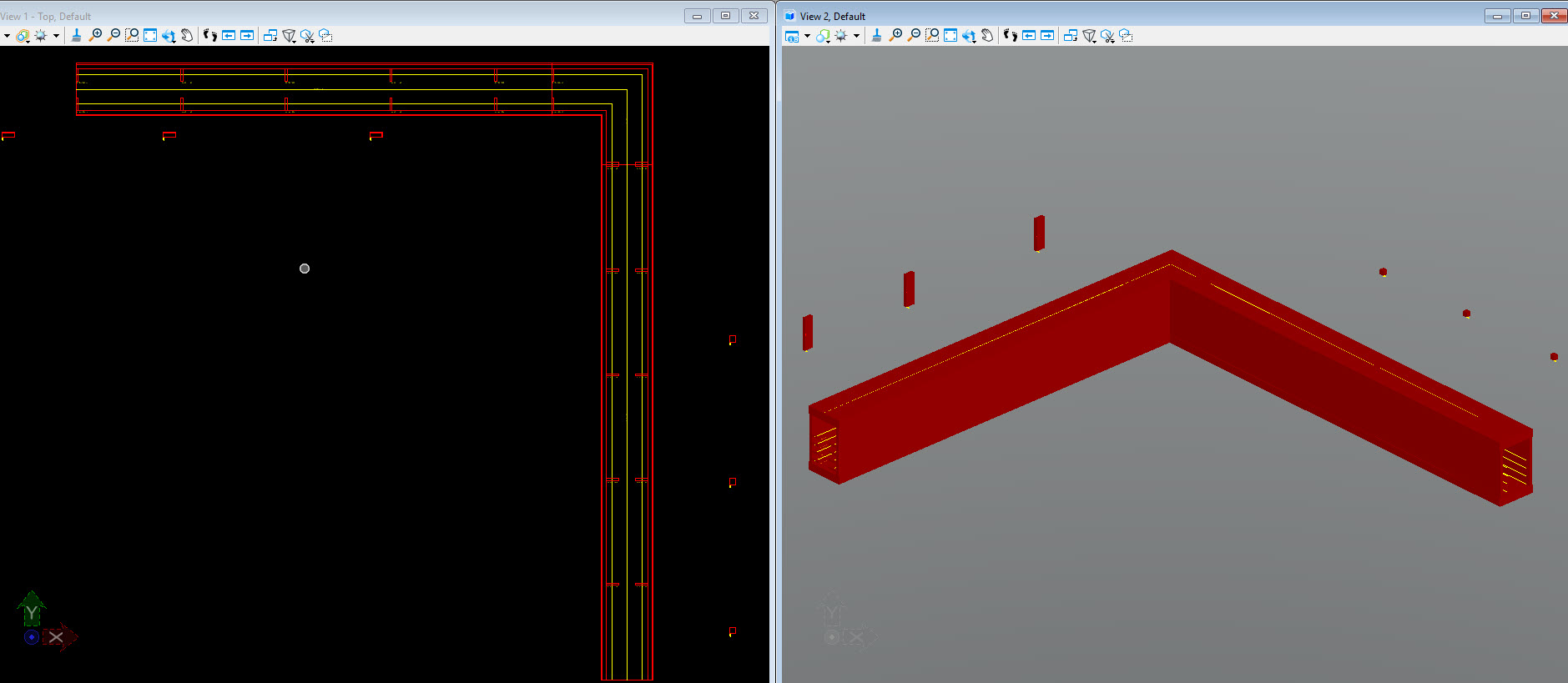This screenshot has width=1568, height=683.
Task: Open View Attributes in View 2
Action: [792, 36]
